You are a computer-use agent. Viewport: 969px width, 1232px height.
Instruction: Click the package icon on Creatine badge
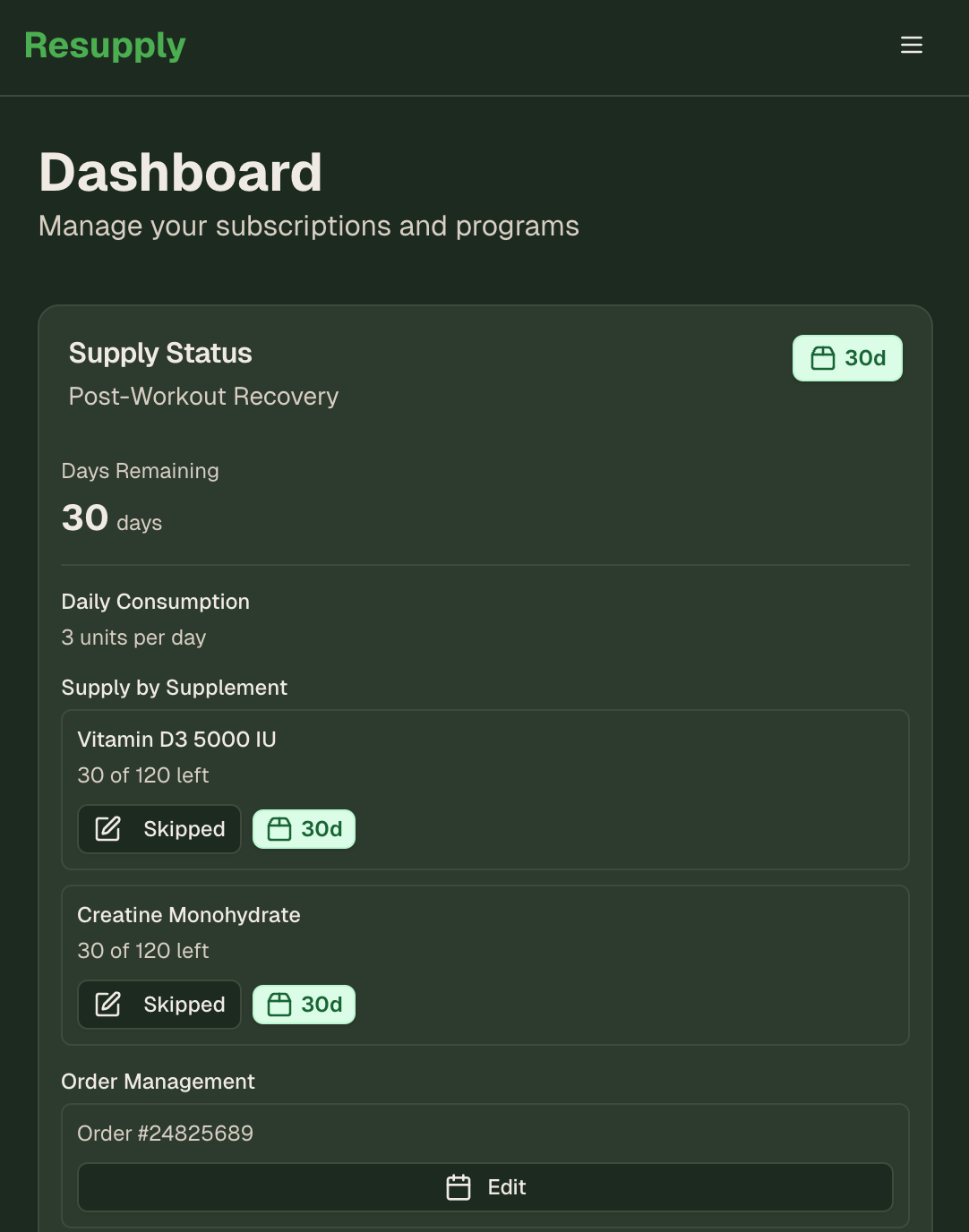click(279, 1005)
